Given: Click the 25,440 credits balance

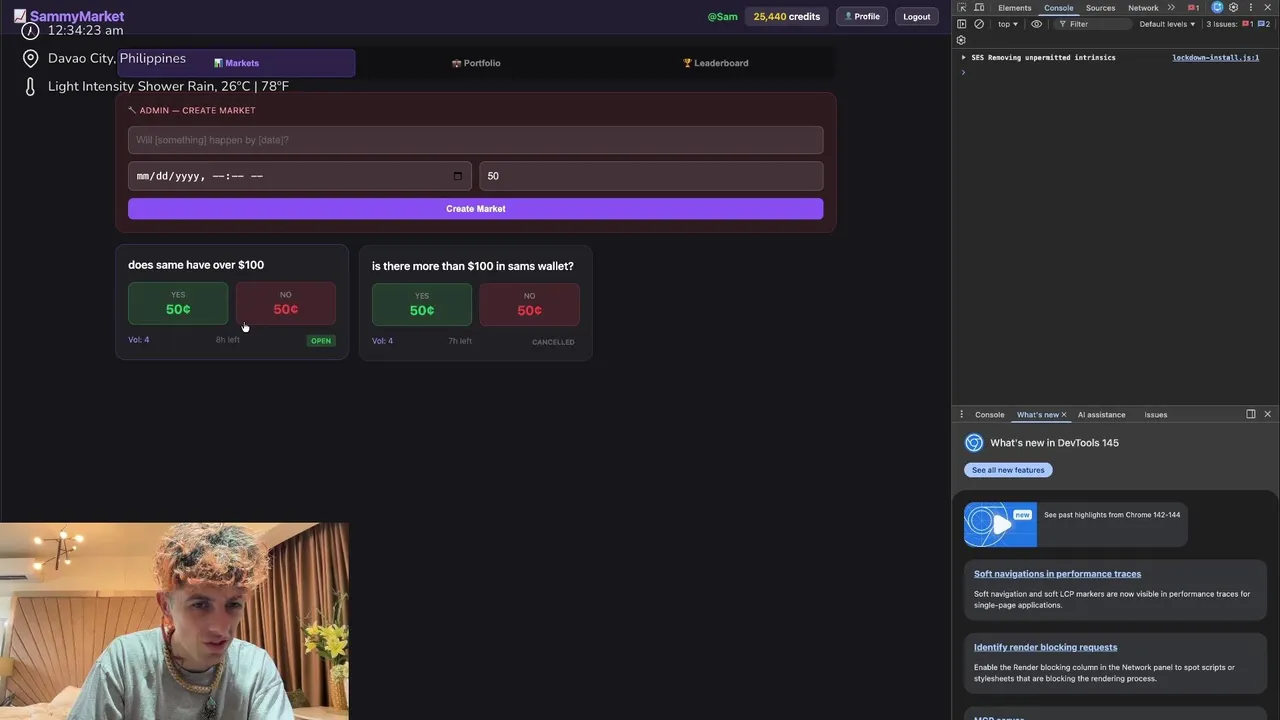Looking at the screenshot, I should tap(786, 16).
